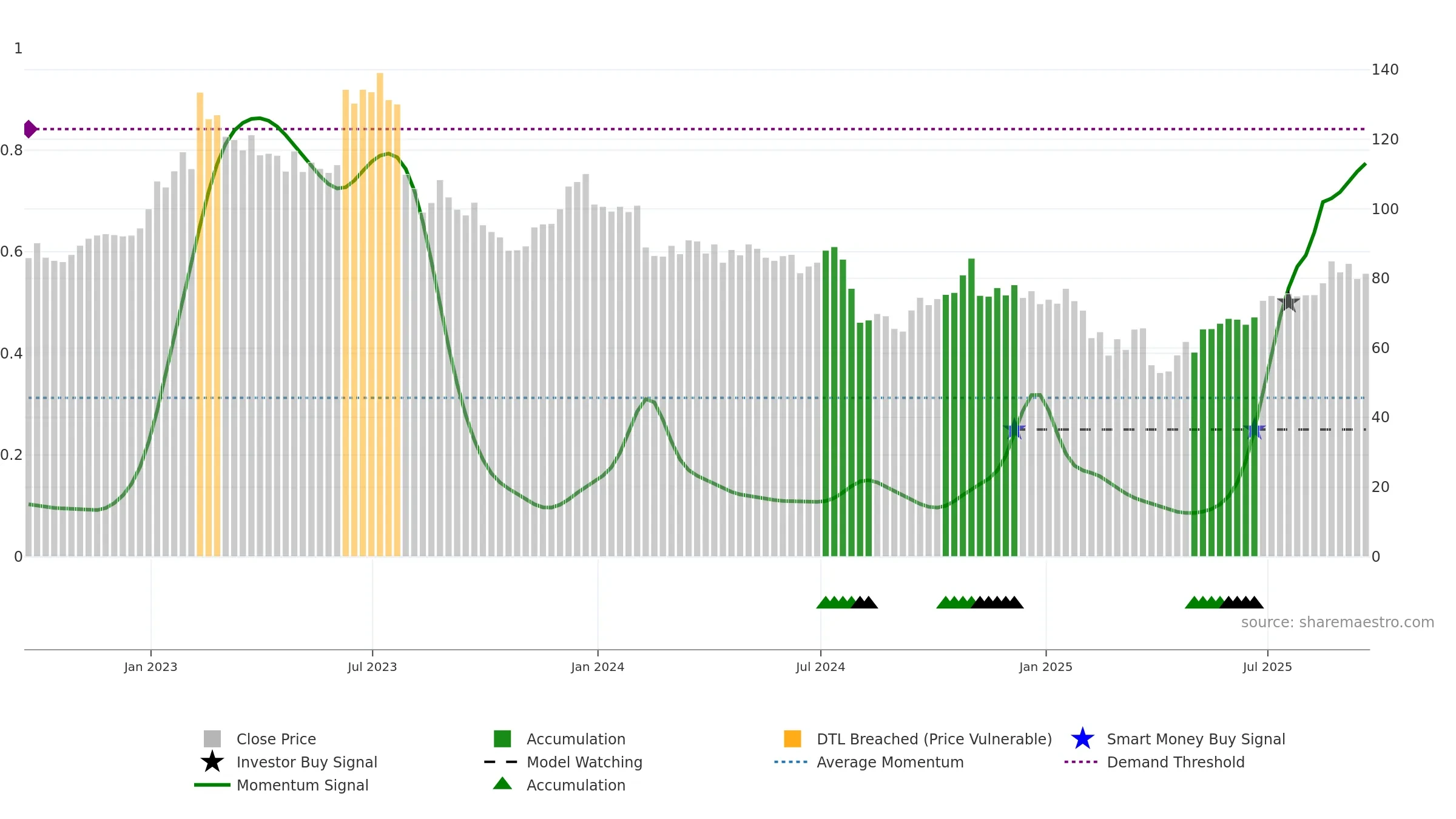Screen dimensions: 1456x819
Task: Click the smart money star before Jan 2025
Action: (x=1014, y=430)
